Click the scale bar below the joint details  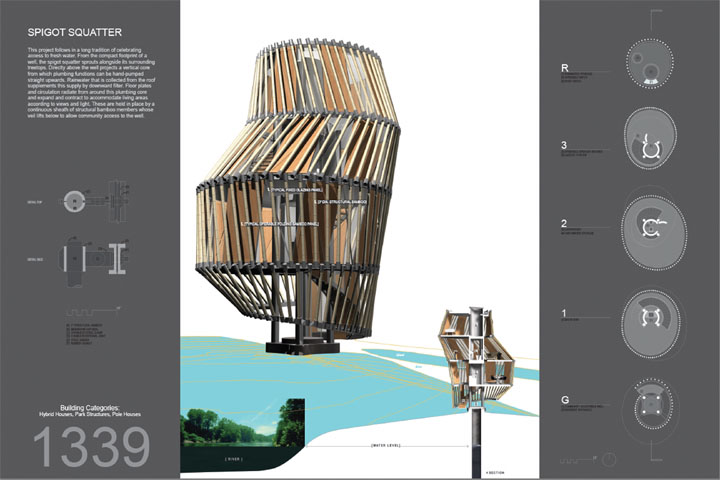click(83, 297)
